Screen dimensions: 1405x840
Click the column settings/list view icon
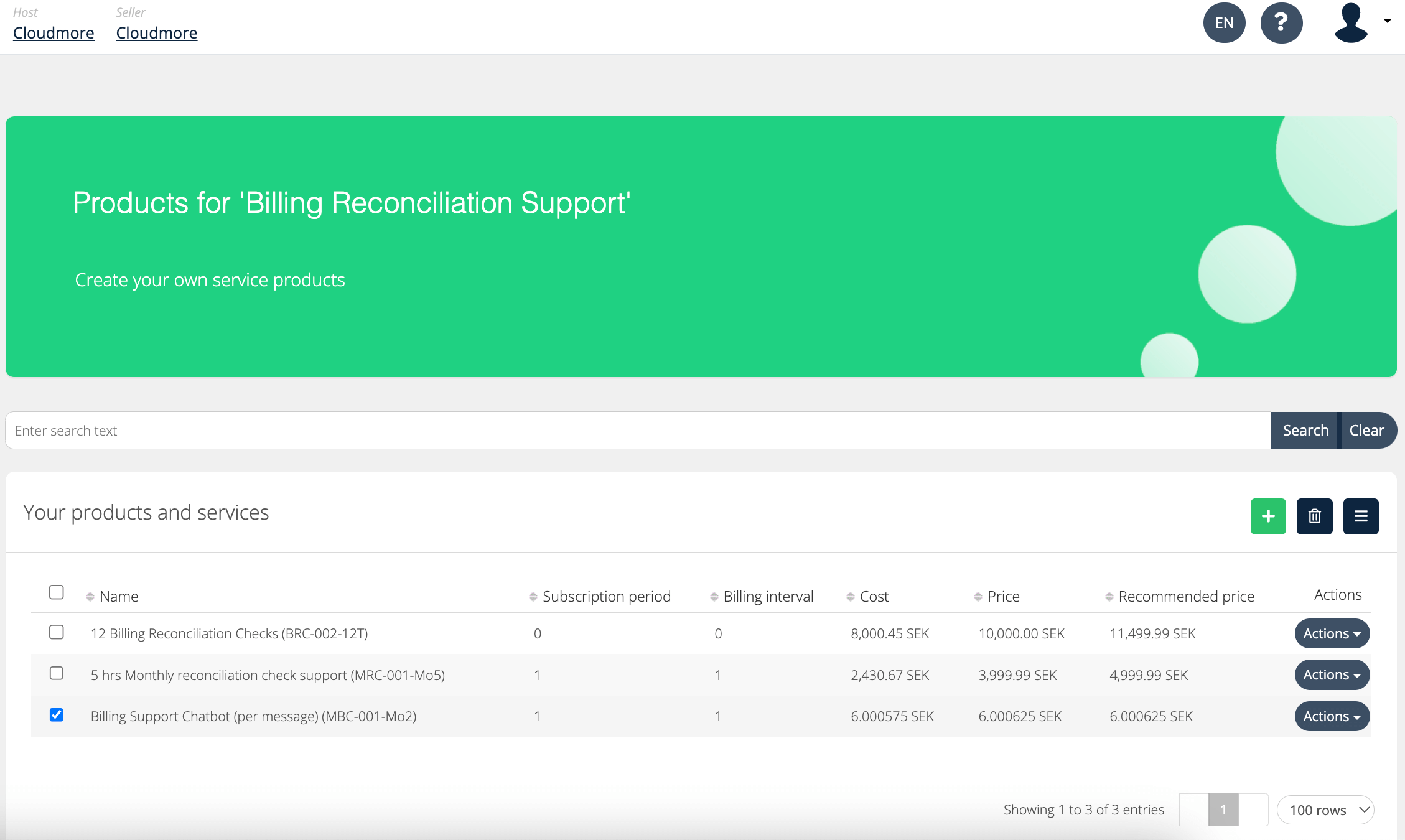point(1361,516)
